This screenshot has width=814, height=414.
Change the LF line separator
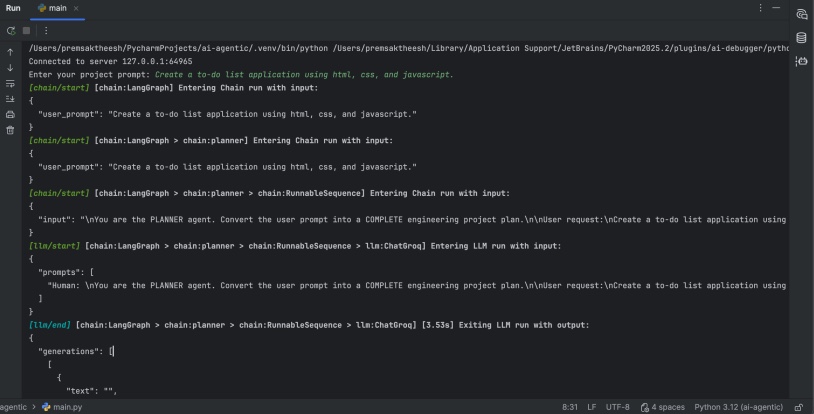click(x=591, y=407)
